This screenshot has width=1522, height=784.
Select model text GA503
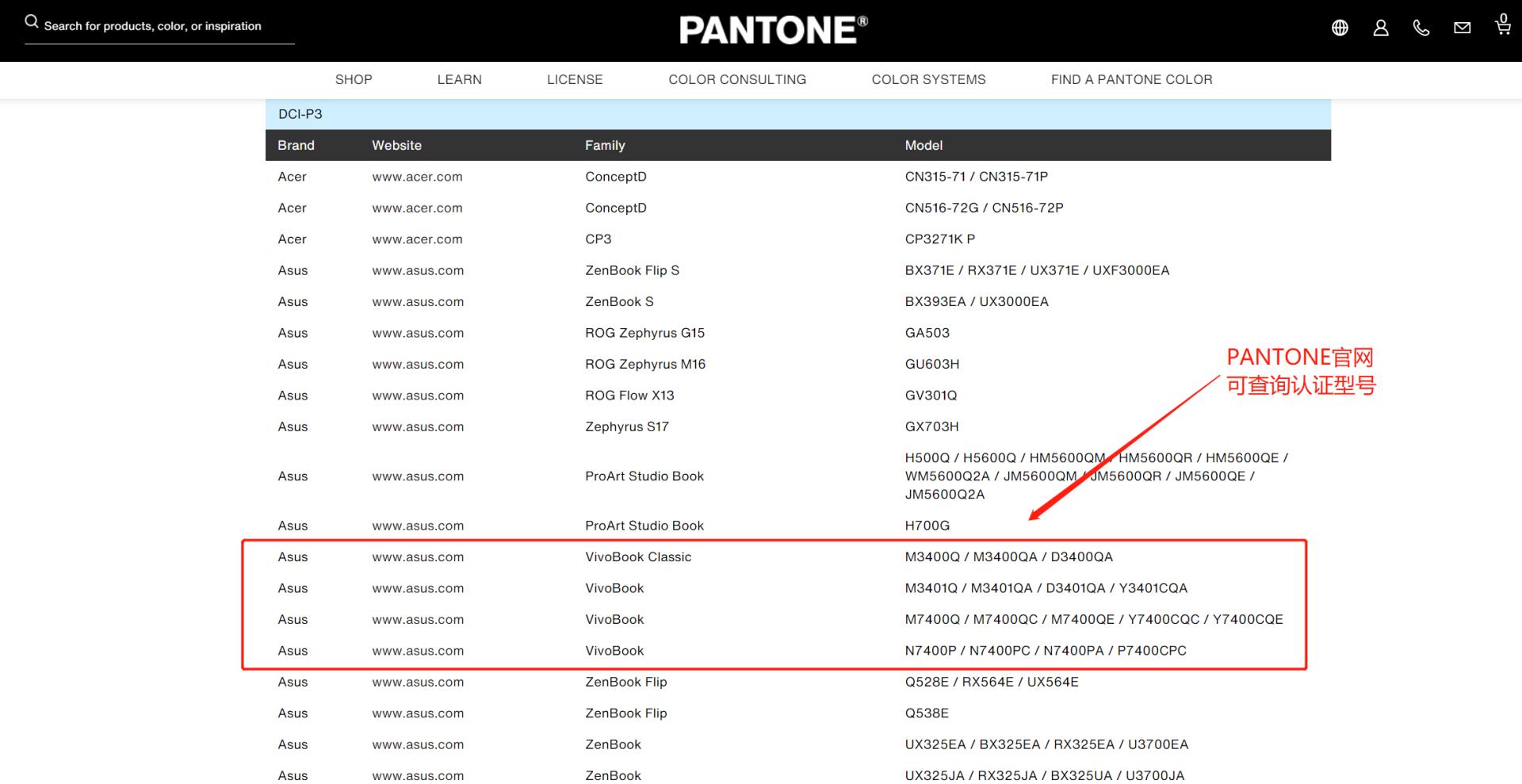pyautogui.click(x=927, y=333)
